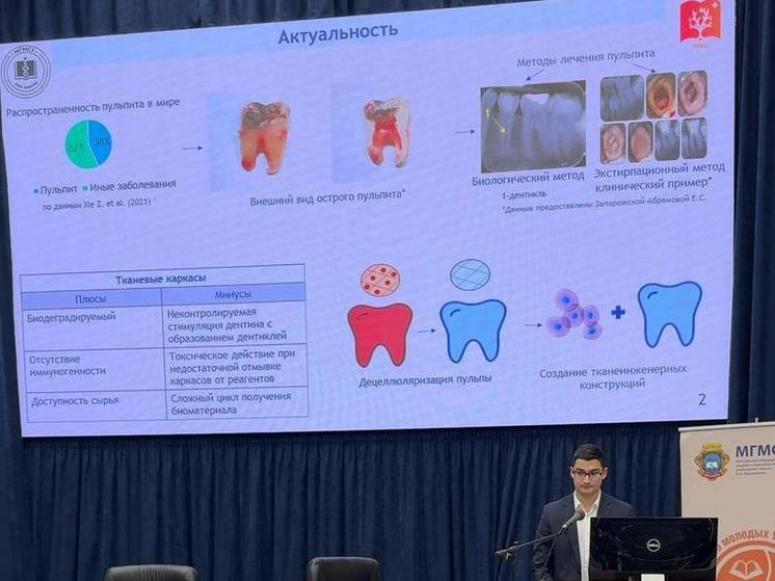Click the rightmost blue tooth icon
This screenshot has width=775, height=581.
[669, 312]
